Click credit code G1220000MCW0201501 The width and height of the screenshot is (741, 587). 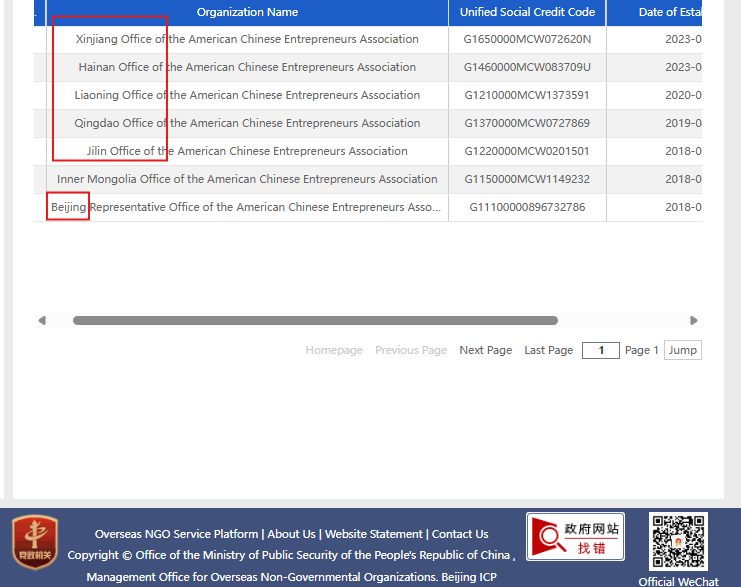pyautogui.click(x=527, y=151)
